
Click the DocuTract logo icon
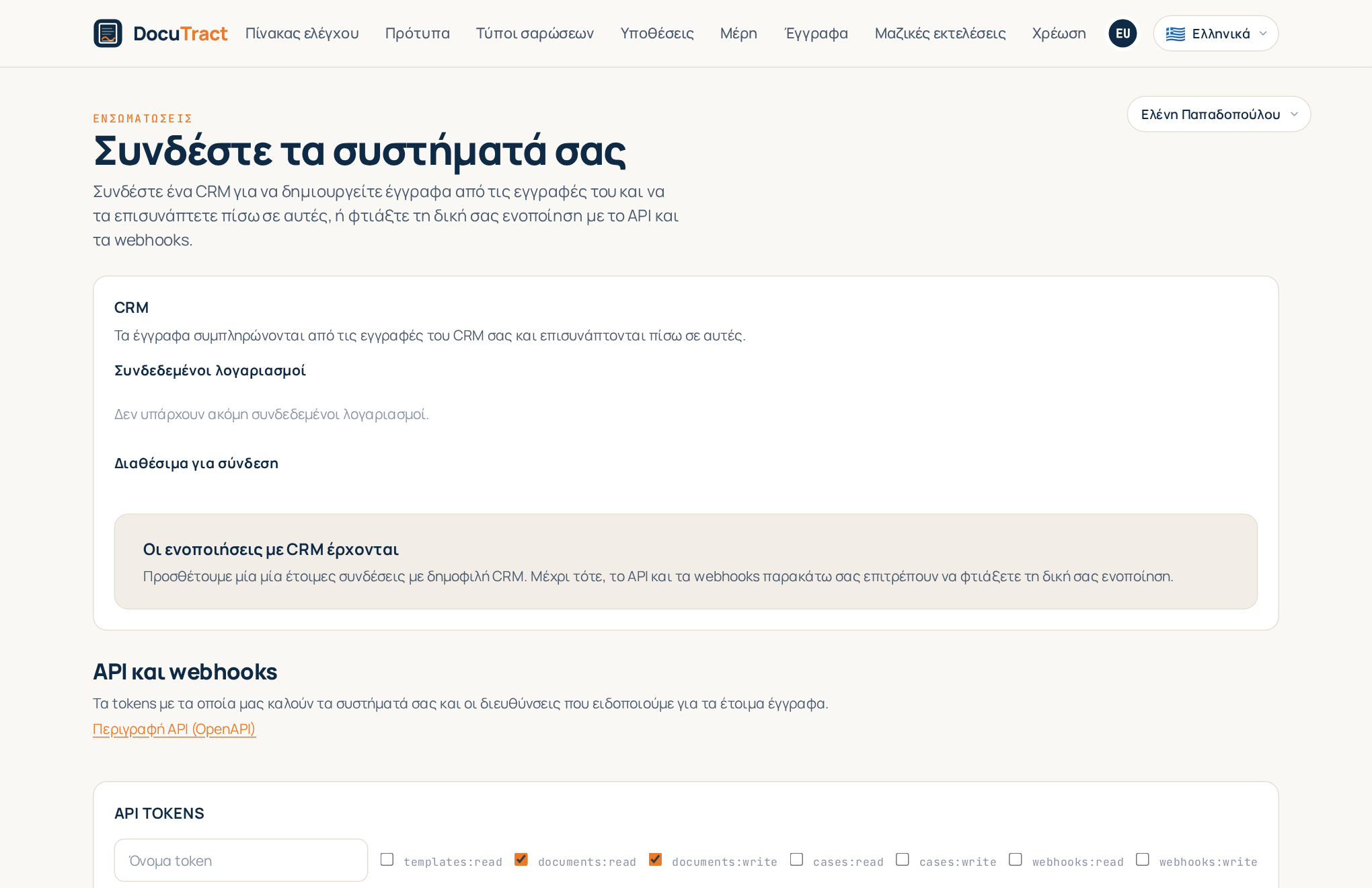coord(108,34)
